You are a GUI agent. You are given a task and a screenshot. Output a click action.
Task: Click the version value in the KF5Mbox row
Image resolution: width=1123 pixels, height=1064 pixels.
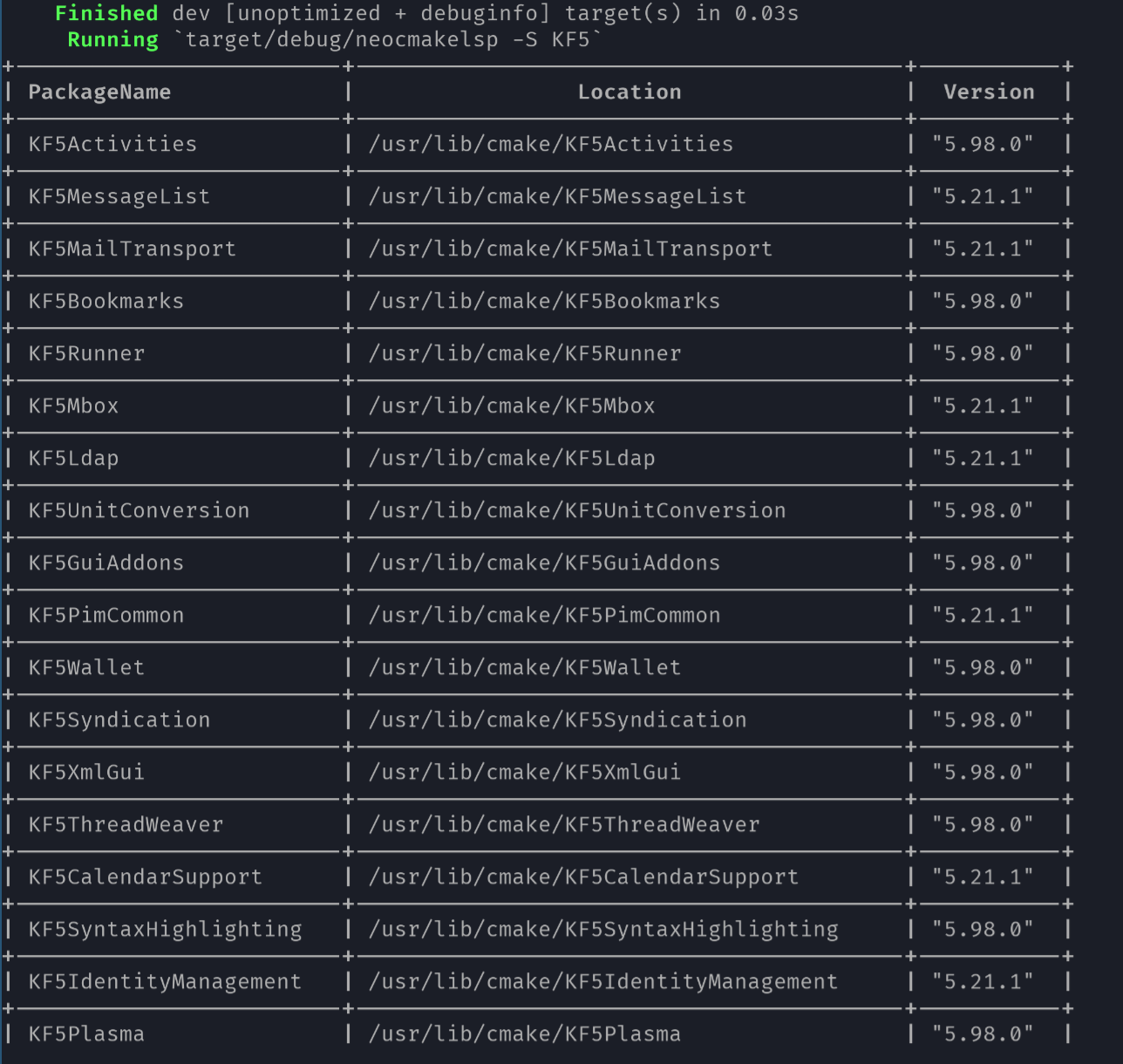tap(983, 406)
